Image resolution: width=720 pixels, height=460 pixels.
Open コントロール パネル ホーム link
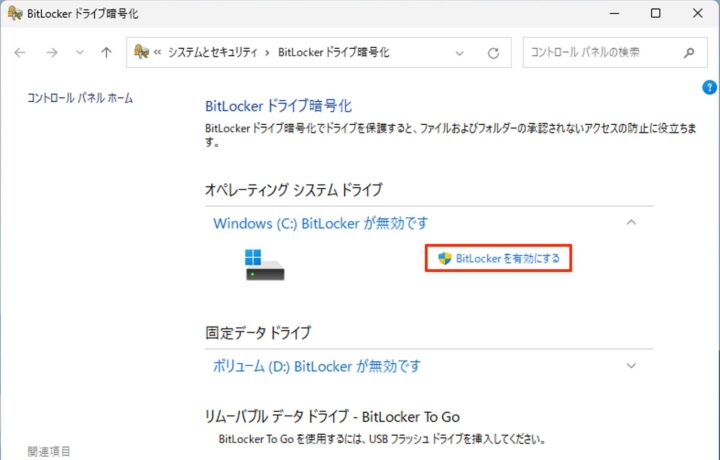click(80, 98)
